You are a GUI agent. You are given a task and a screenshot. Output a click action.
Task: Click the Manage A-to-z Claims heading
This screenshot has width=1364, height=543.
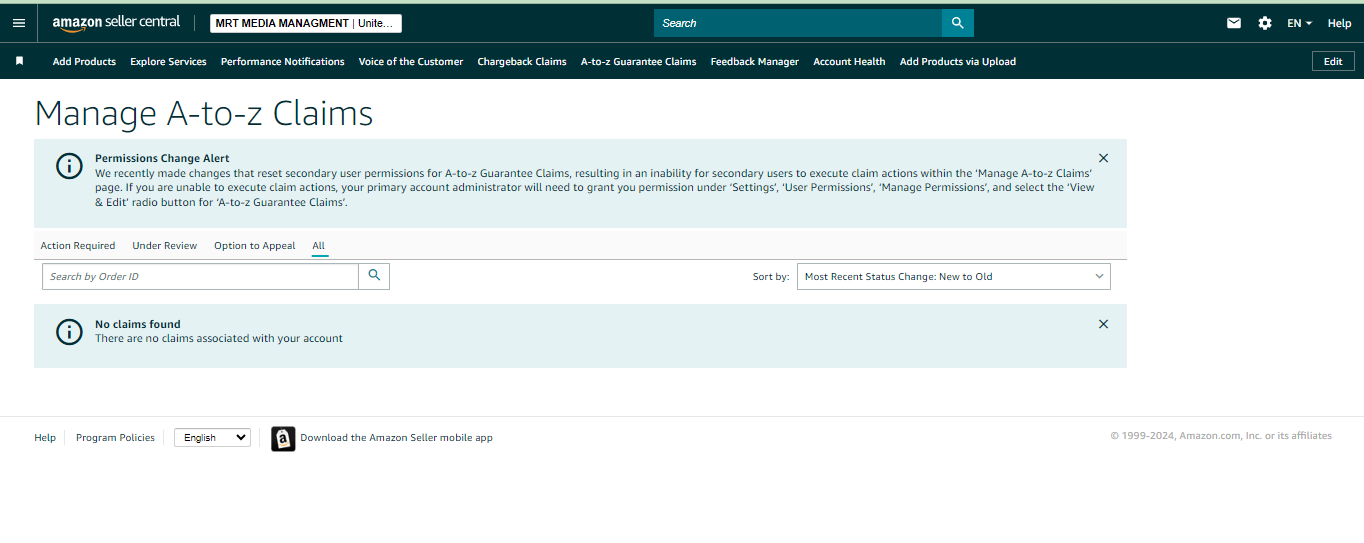click(204, 113)
